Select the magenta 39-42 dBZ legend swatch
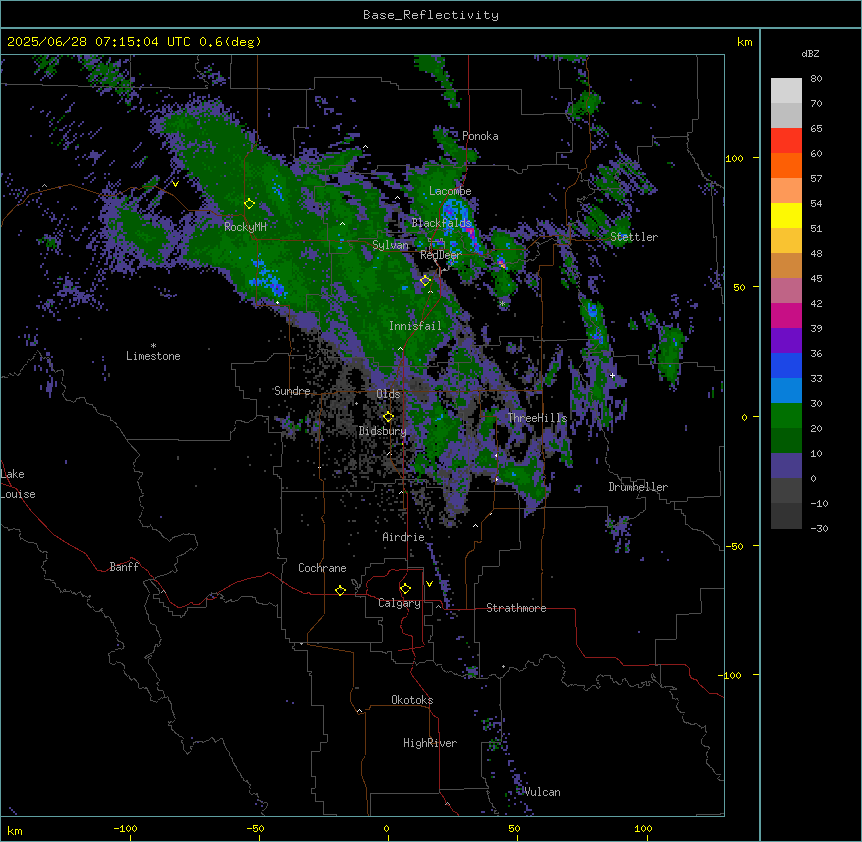 786,315
